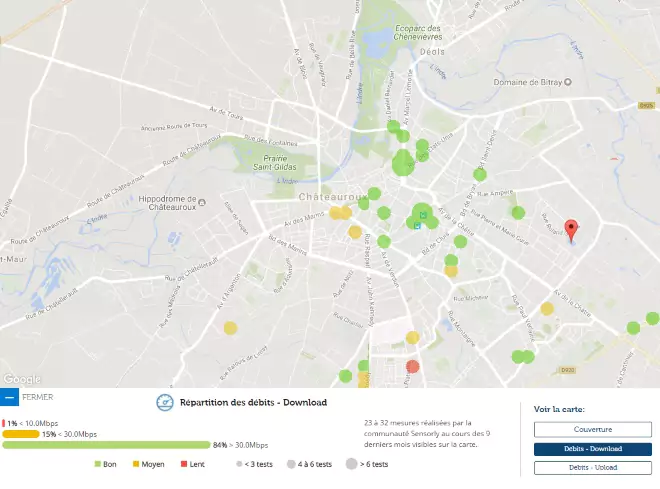This screenshot has height=489, width=660.
Task: Click the green circle near Rue Ampère
Action: click(x=518, y=213)
